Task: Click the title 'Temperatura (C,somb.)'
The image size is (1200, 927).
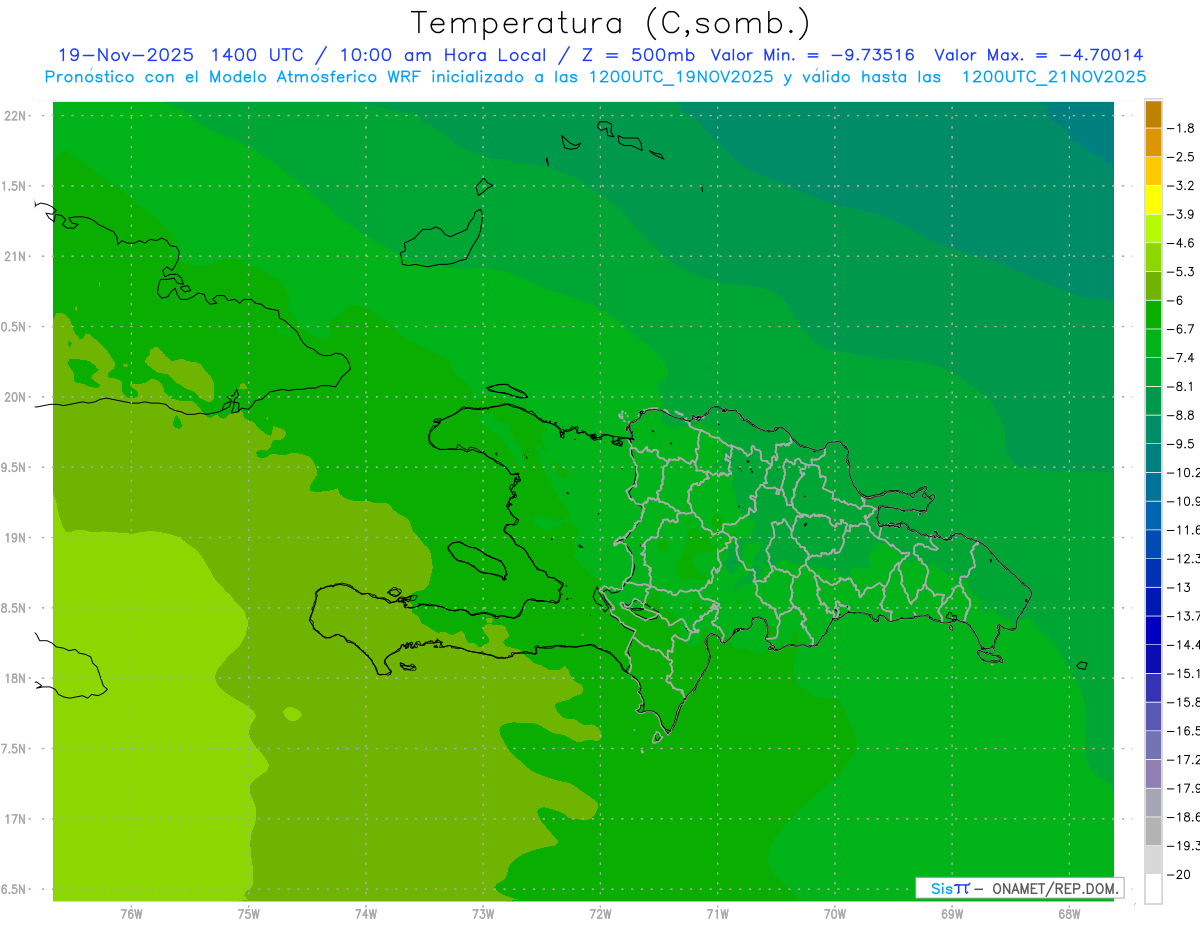Action: (610, 23)
